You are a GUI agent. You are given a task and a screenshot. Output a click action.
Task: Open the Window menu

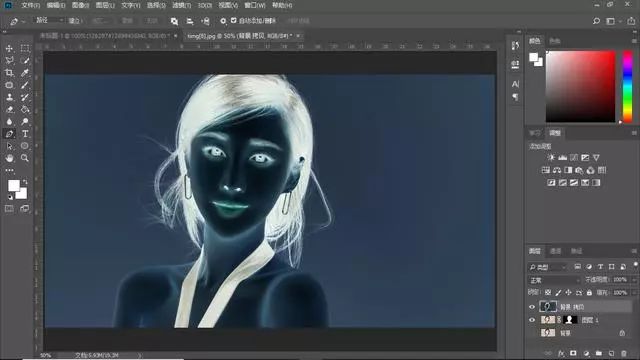[255, 5]
